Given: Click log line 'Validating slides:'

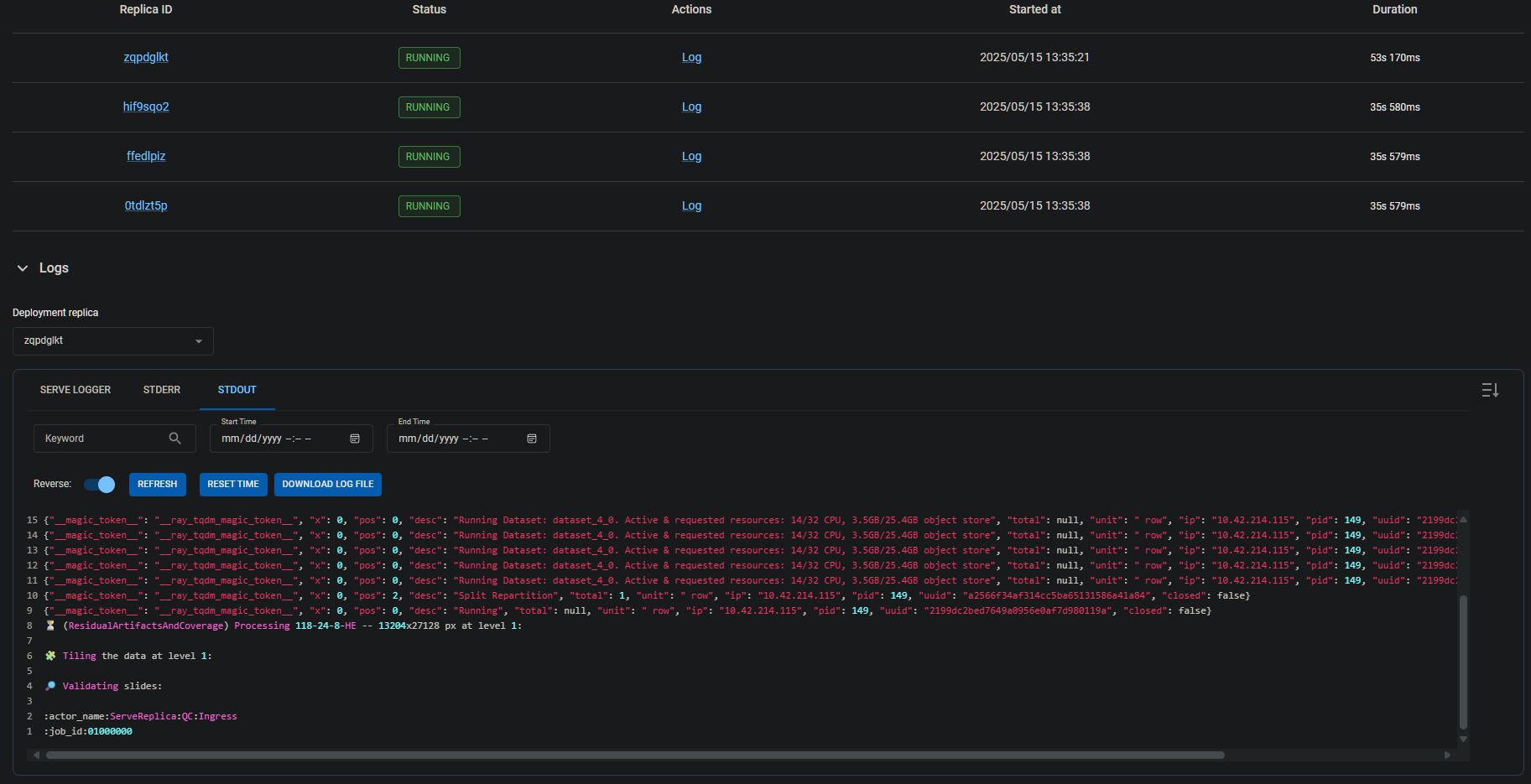Looking at the screenshot, I should click(x=104, y=686).
